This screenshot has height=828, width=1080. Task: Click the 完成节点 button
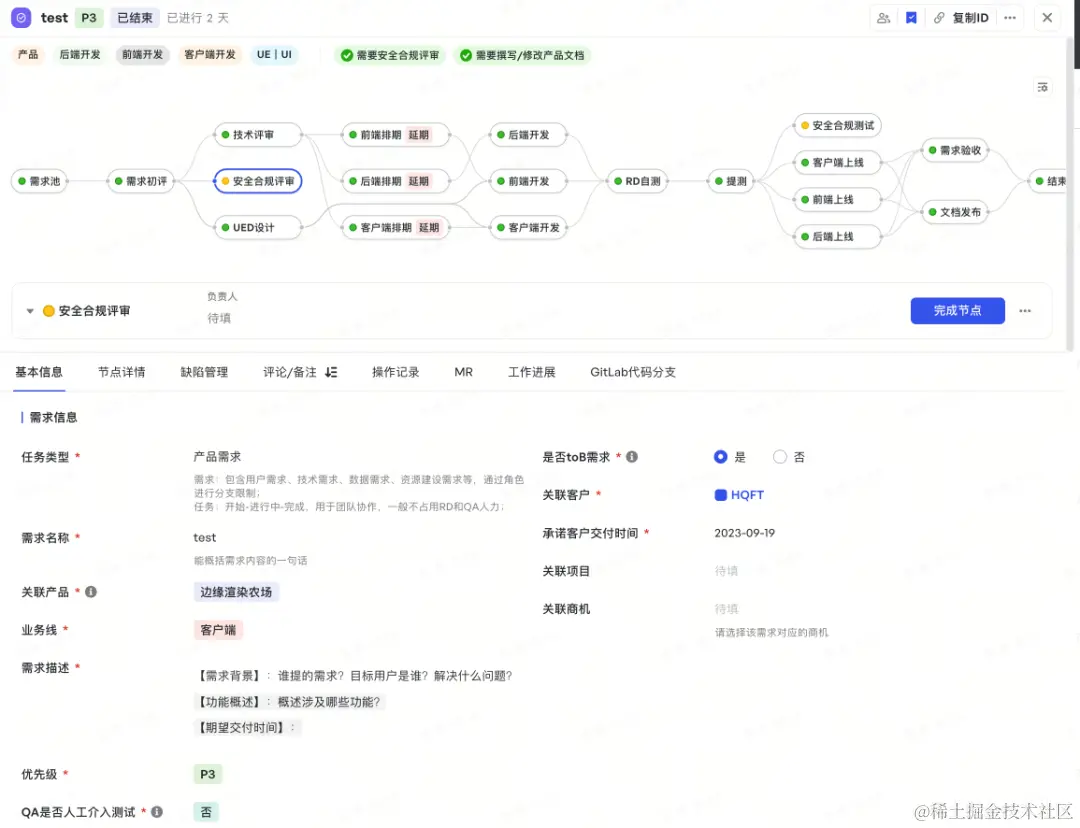(x=957, y=310)
